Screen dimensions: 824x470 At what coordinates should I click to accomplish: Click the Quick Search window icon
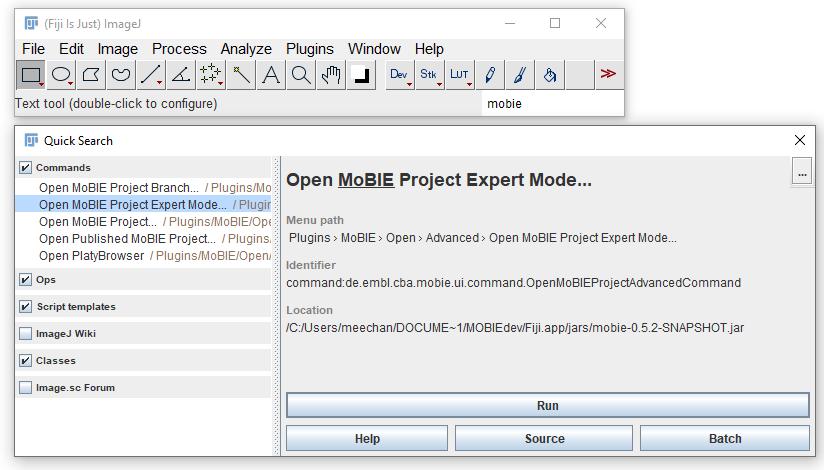click(32, 140)
